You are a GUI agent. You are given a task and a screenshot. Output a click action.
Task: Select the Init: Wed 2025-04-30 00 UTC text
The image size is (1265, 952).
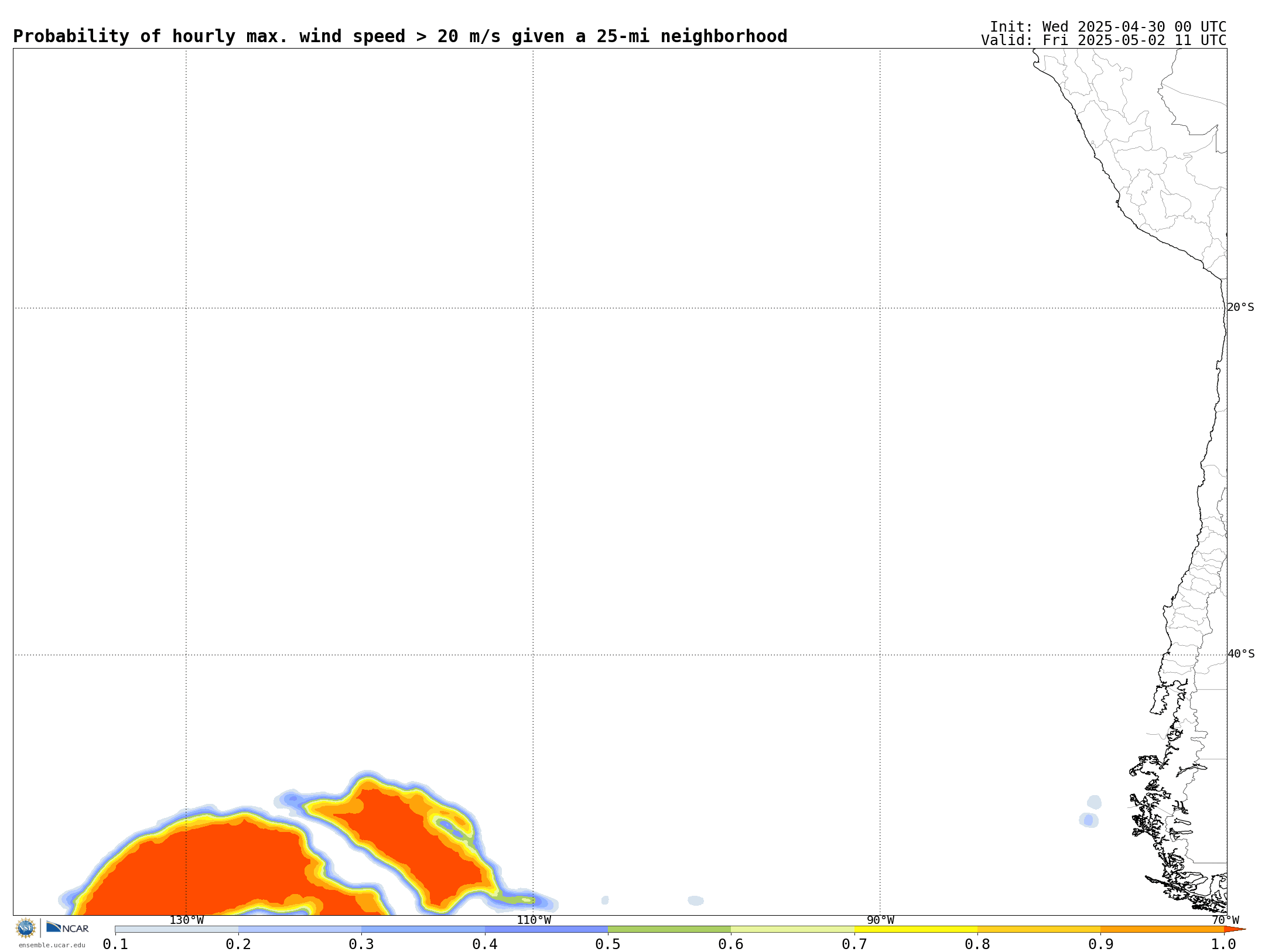pos(1108,27)
